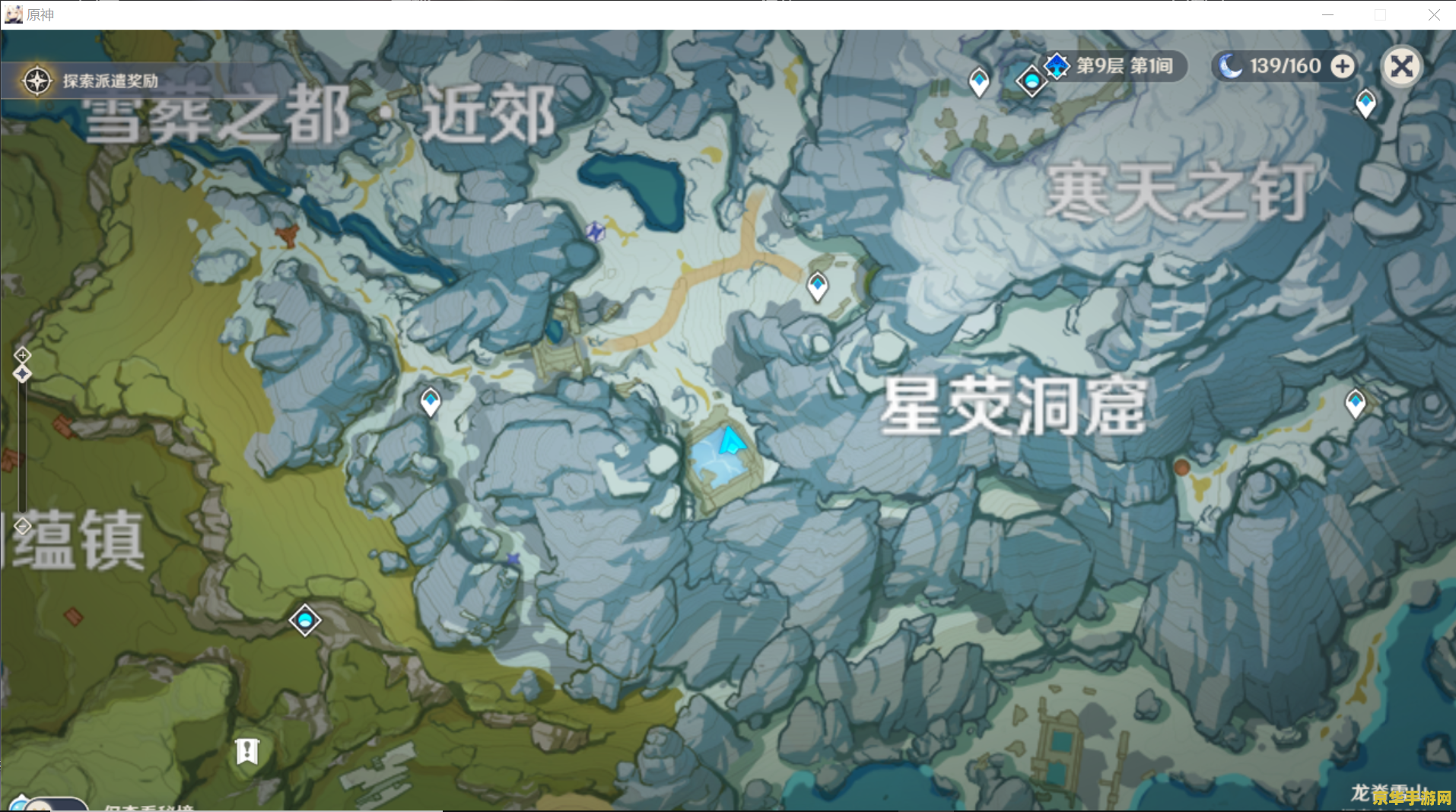Select the Spiral Abyss 第9层 第1间 entrance marker
This screenshot has width=1456, height=812.
(1057, 65)
